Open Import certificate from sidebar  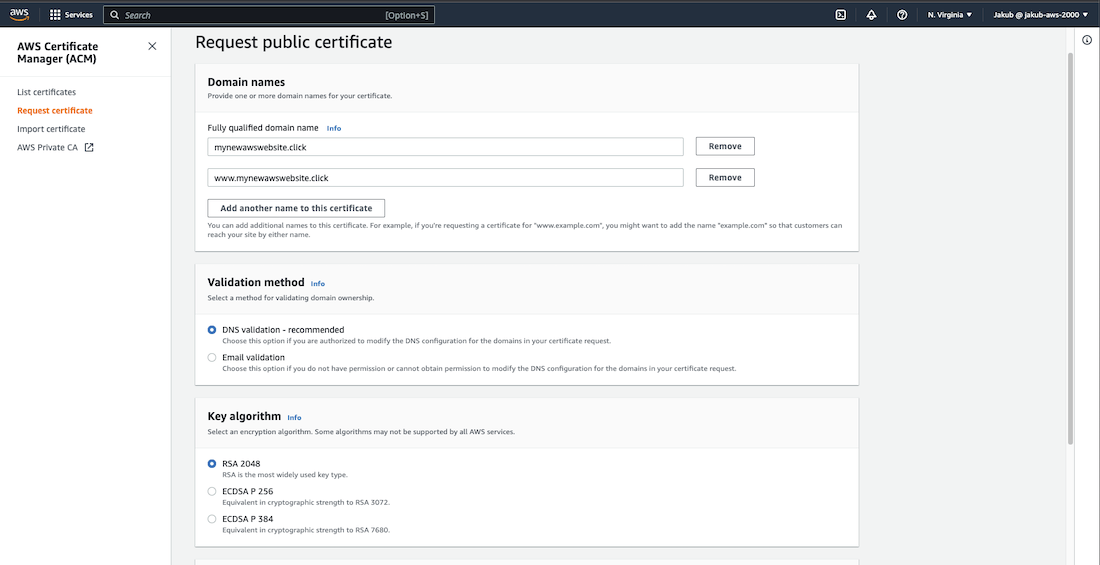(x=51, y=129)
